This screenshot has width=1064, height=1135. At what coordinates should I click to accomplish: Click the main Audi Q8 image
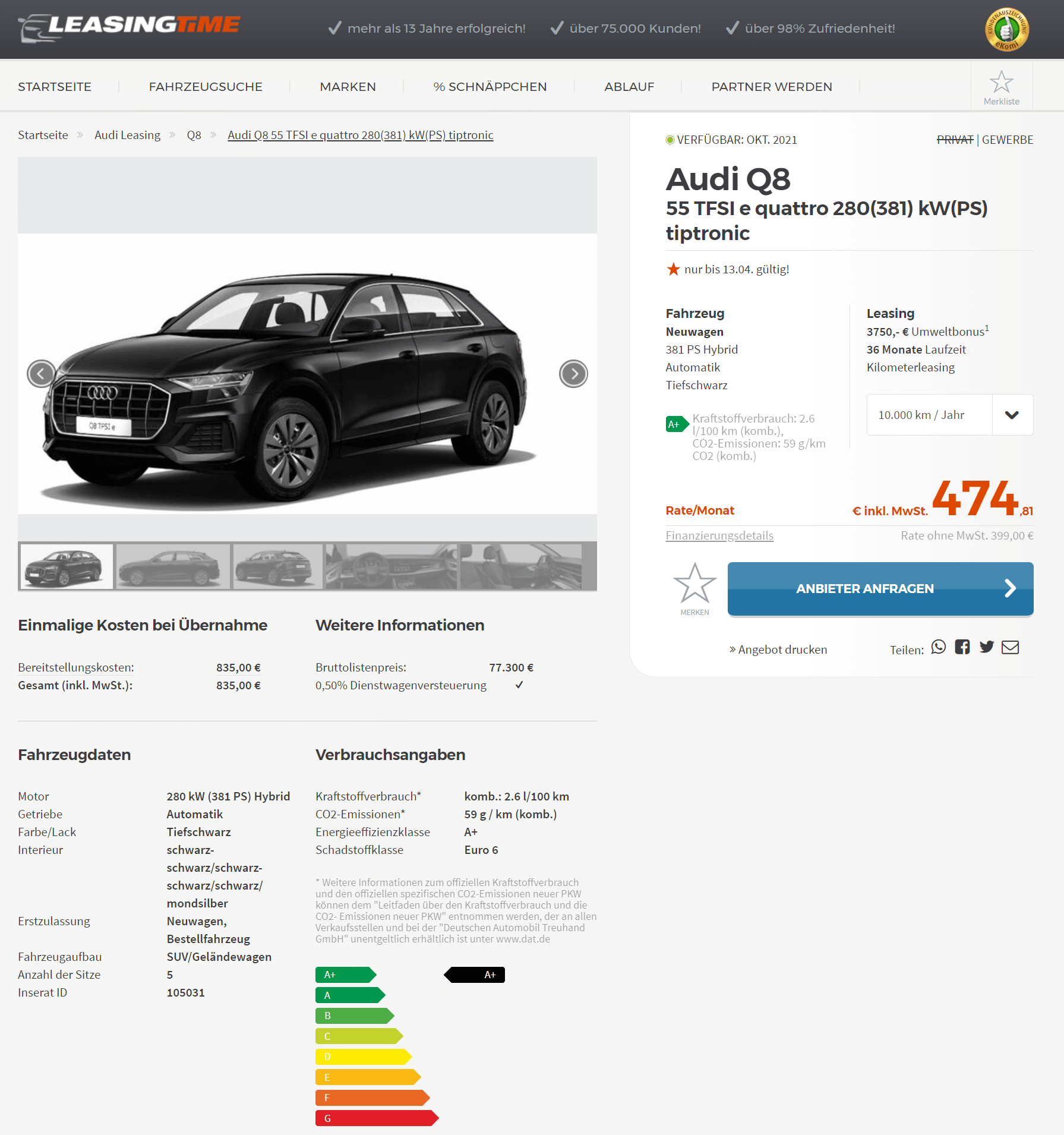point(307,374)
